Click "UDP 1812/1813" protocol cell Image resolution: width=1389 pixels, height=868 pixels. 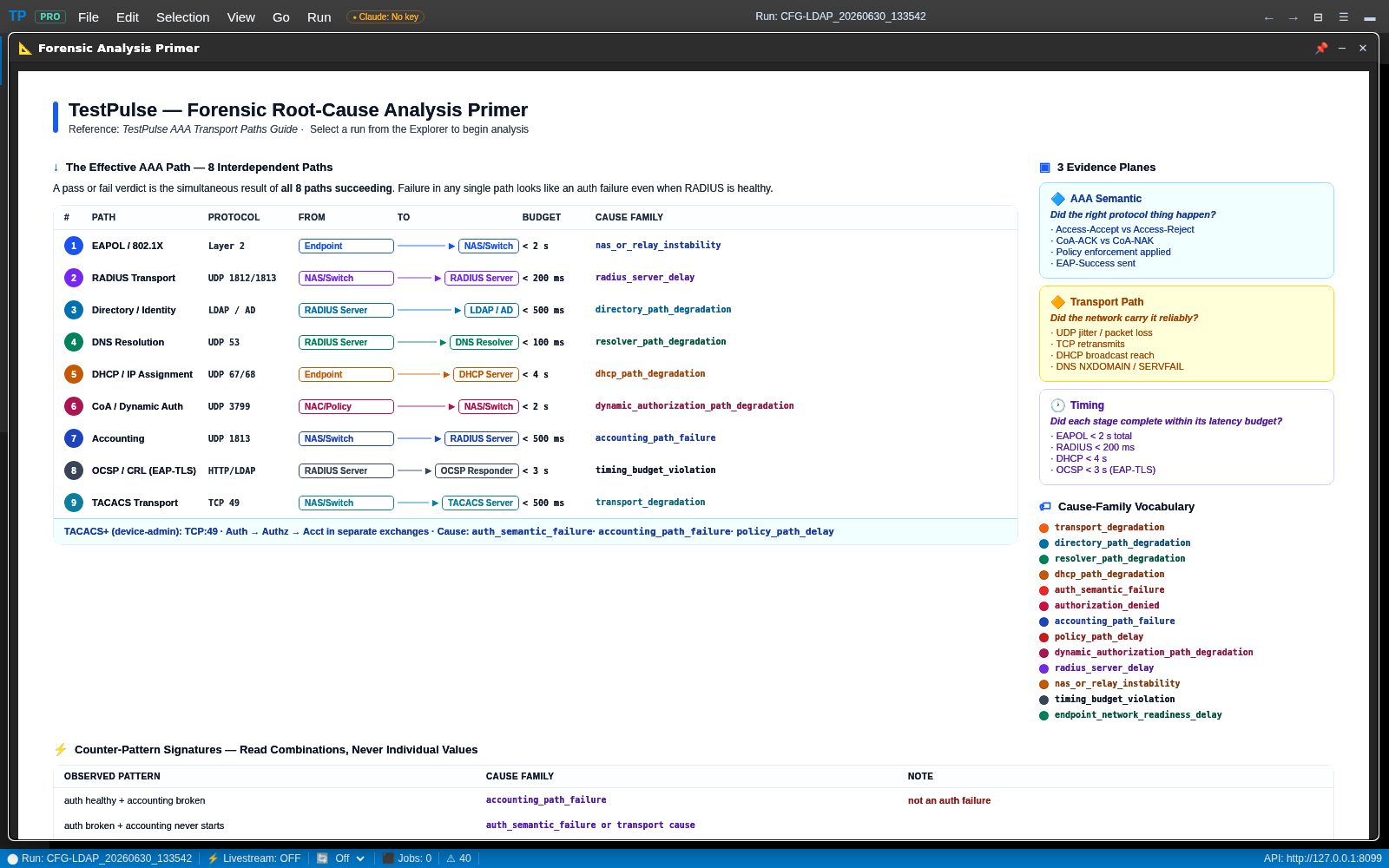242,278
